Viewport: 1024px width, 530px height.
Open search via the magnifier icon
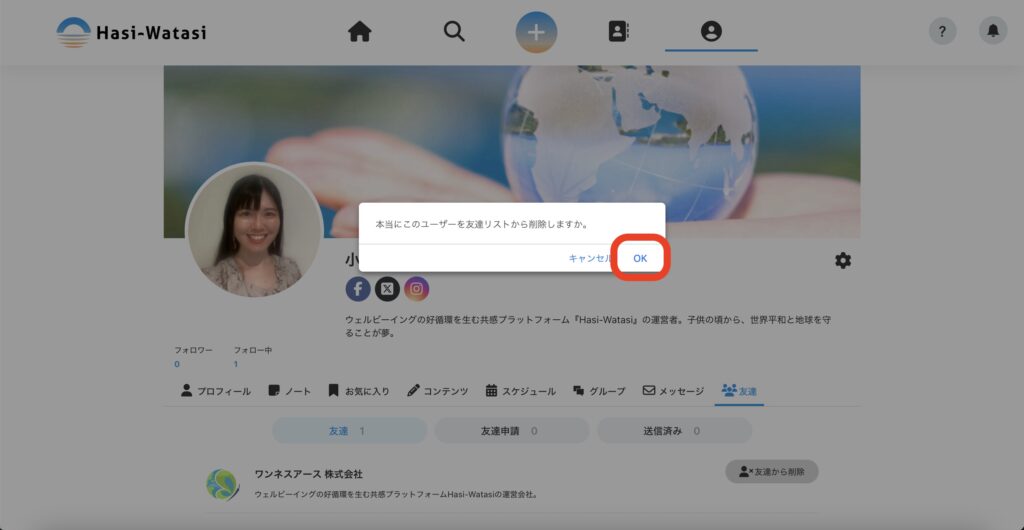[454, 32]
